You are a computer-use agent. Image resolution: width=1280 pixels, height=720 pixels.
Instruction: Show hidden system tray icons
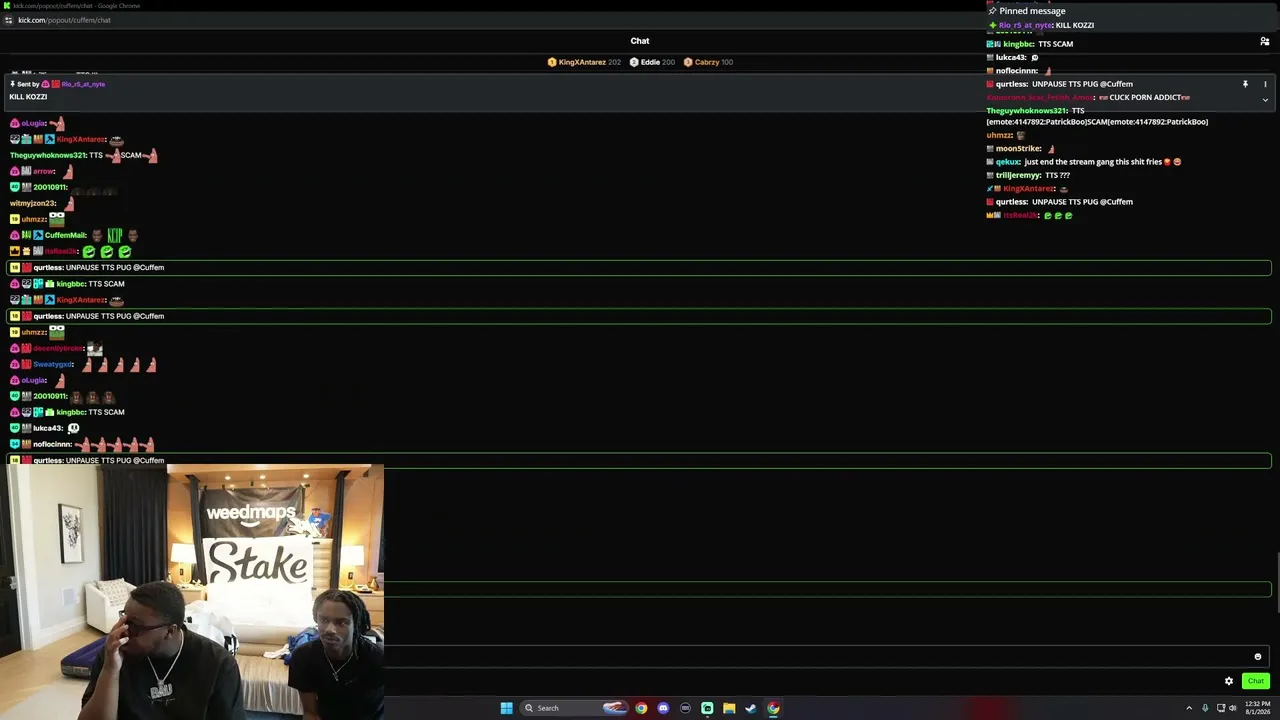tap(1189, 708)
